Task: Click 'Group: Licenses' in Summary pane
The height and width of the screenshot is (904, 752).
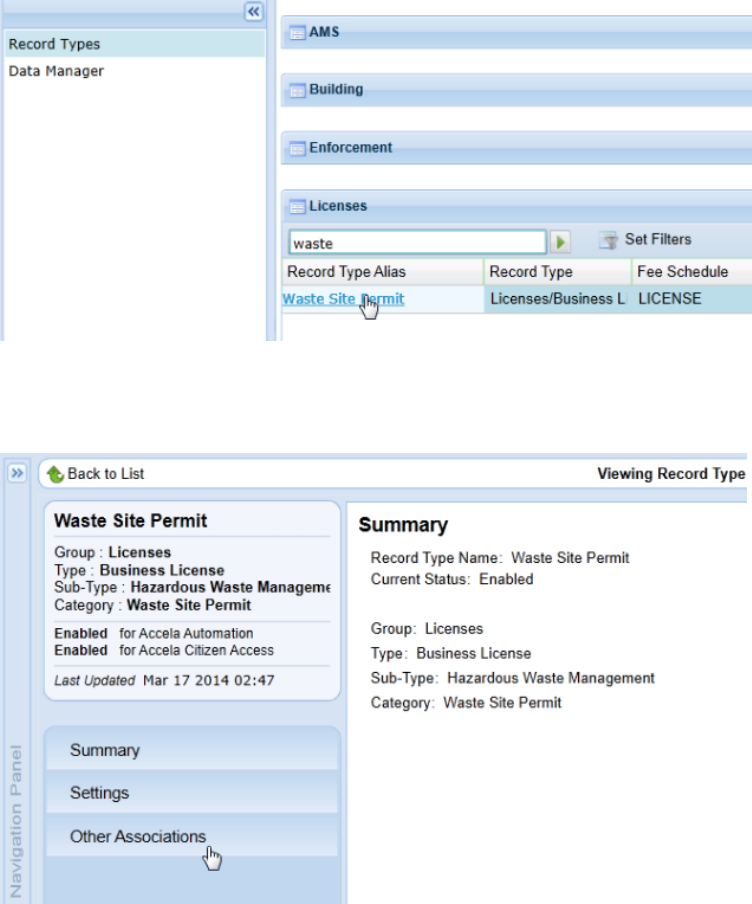Action: coord(427,628)
